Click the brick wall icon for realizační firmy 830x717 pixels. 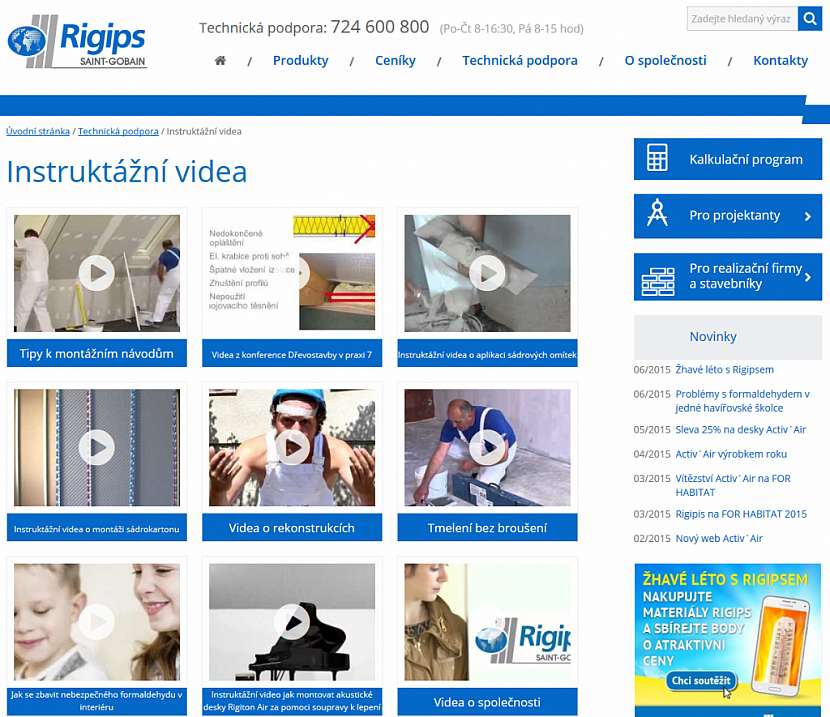(x=658, y=280)
